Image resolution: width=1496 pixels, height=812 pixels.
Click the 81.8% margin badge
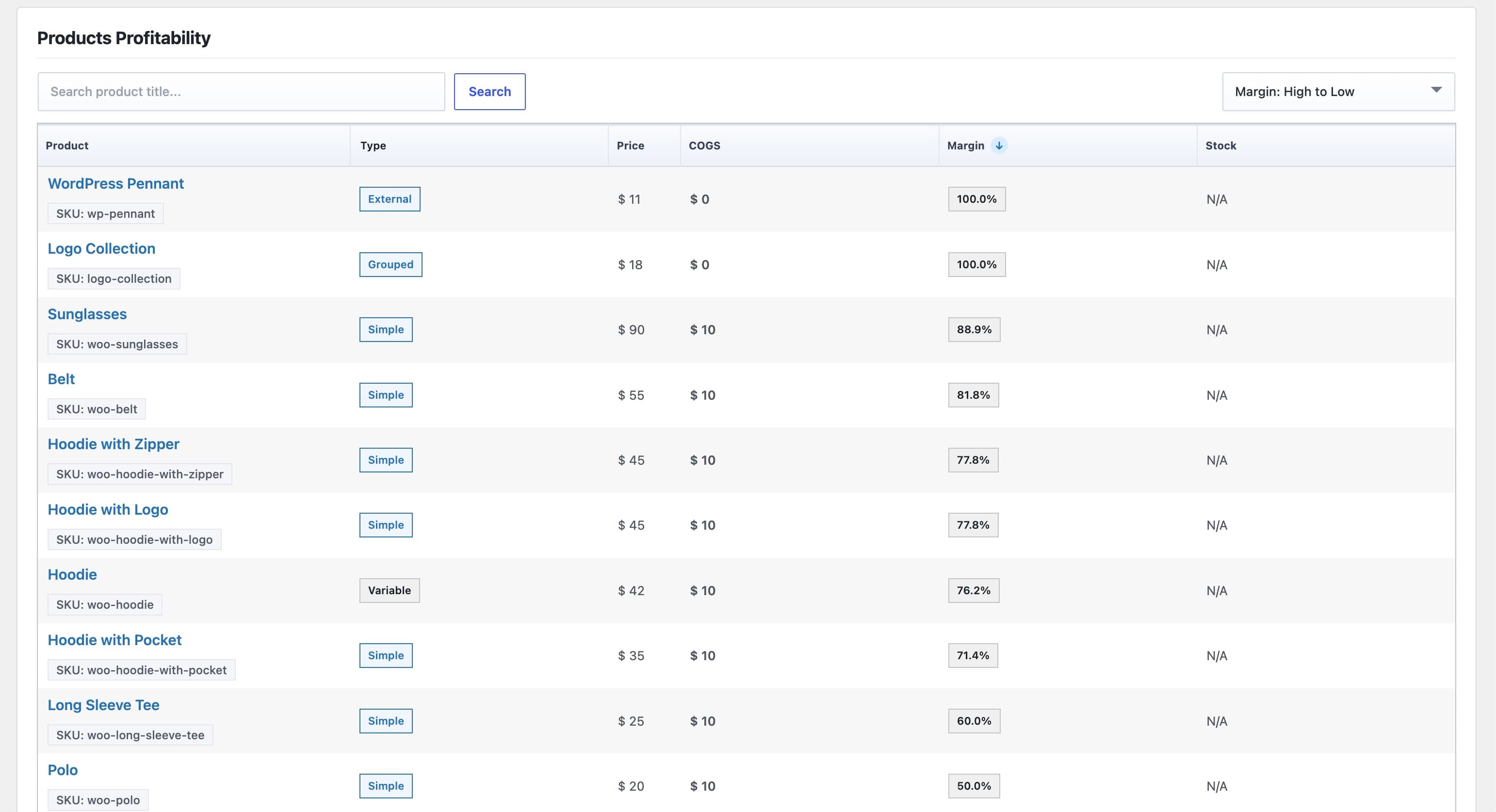[x=974, y=395]
